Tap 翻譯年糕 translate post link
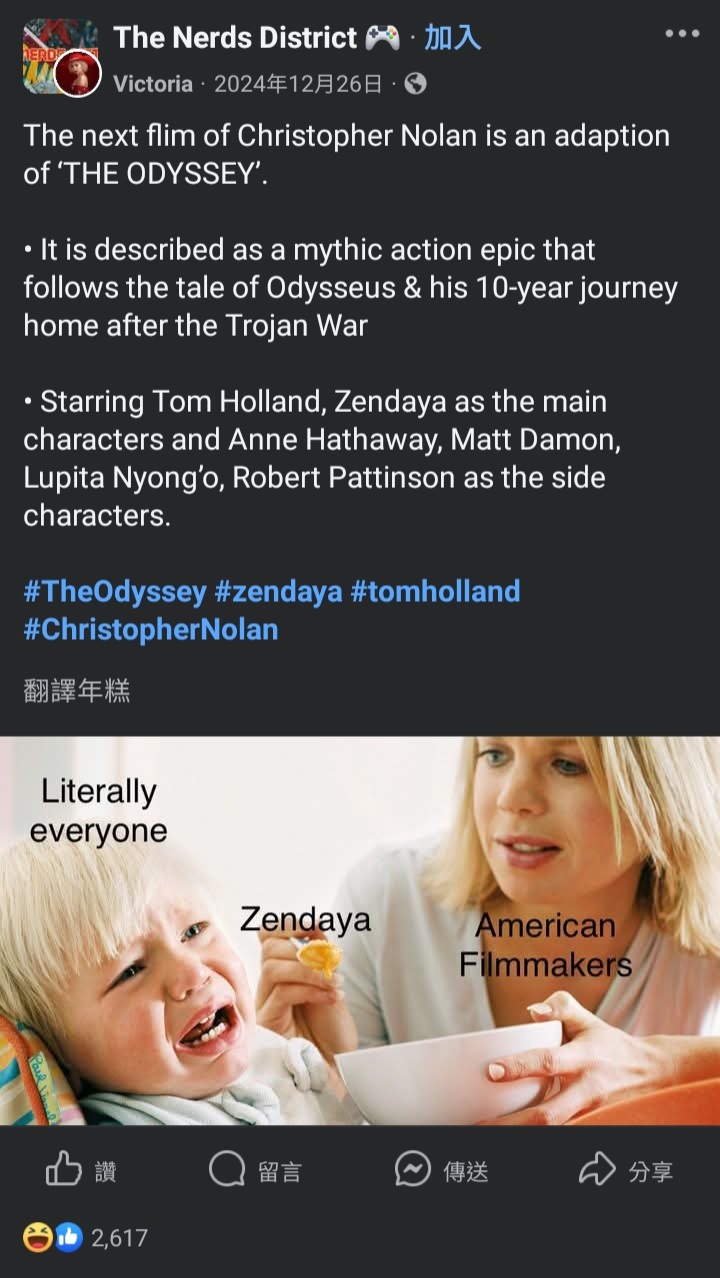This screenshot has width=720, height=1278. [77, 691]
